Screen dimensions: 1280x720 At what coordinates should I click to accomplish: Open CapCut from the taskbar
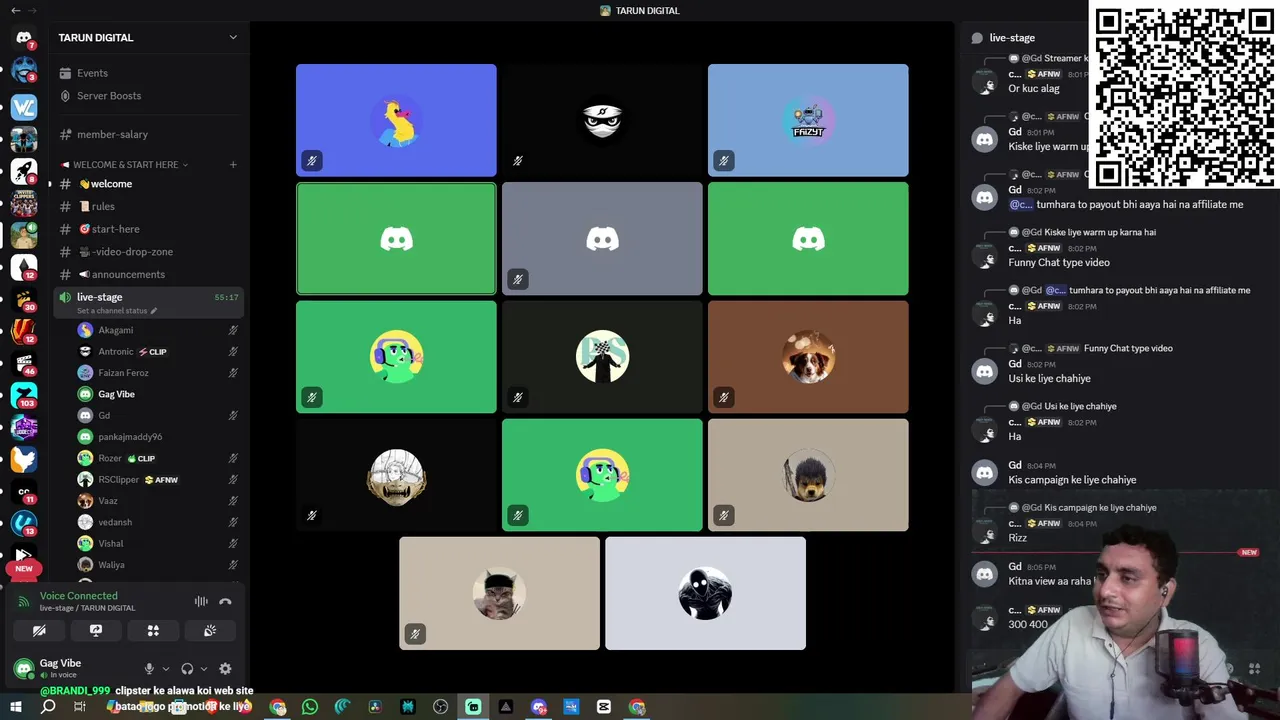tap(603, 707)
